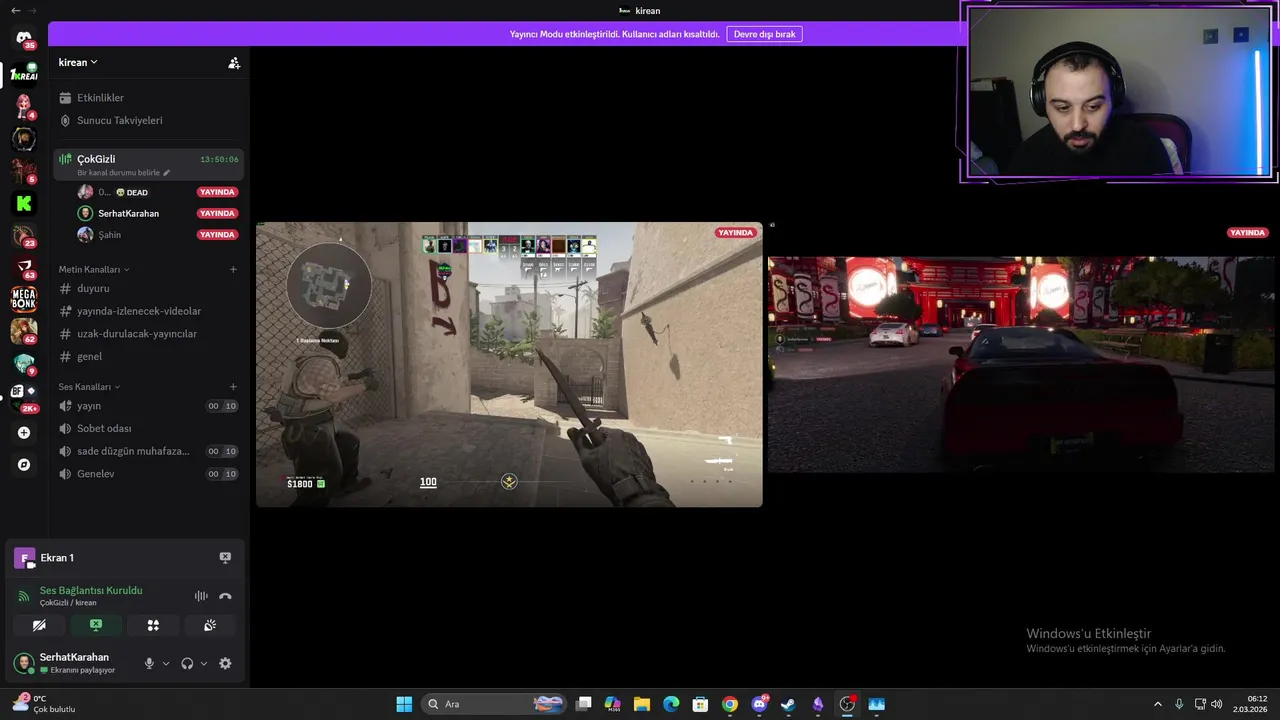Viewport: 1280px width, 720px height.
Task: Open taskbar volume control
Action: click(1216, 704)
